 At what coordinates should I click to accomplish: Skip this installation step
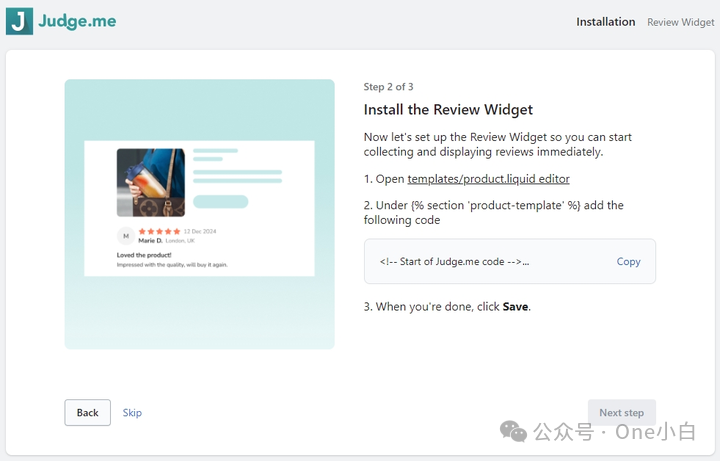pyautogui.click(x=132, y=413)
